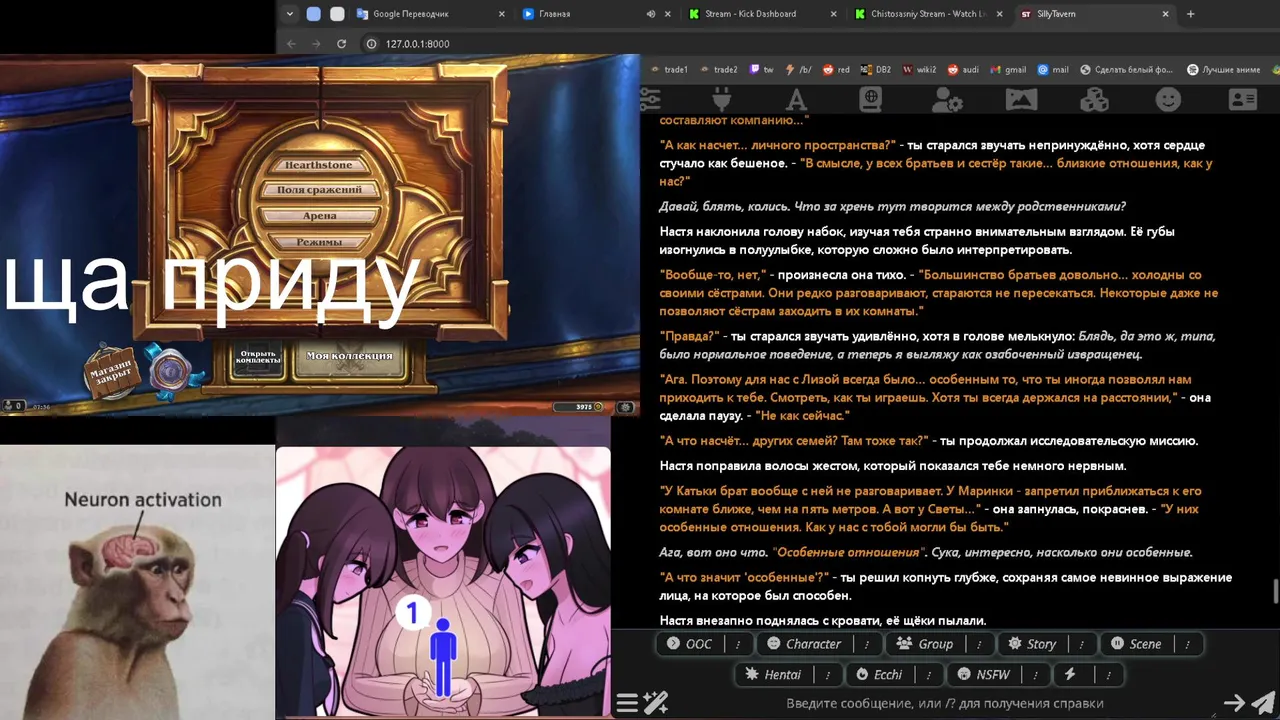The width and height of the screenshot is (1280, 720).
Task: Expand options next to NSFW button
Action: click(1036, 675)
